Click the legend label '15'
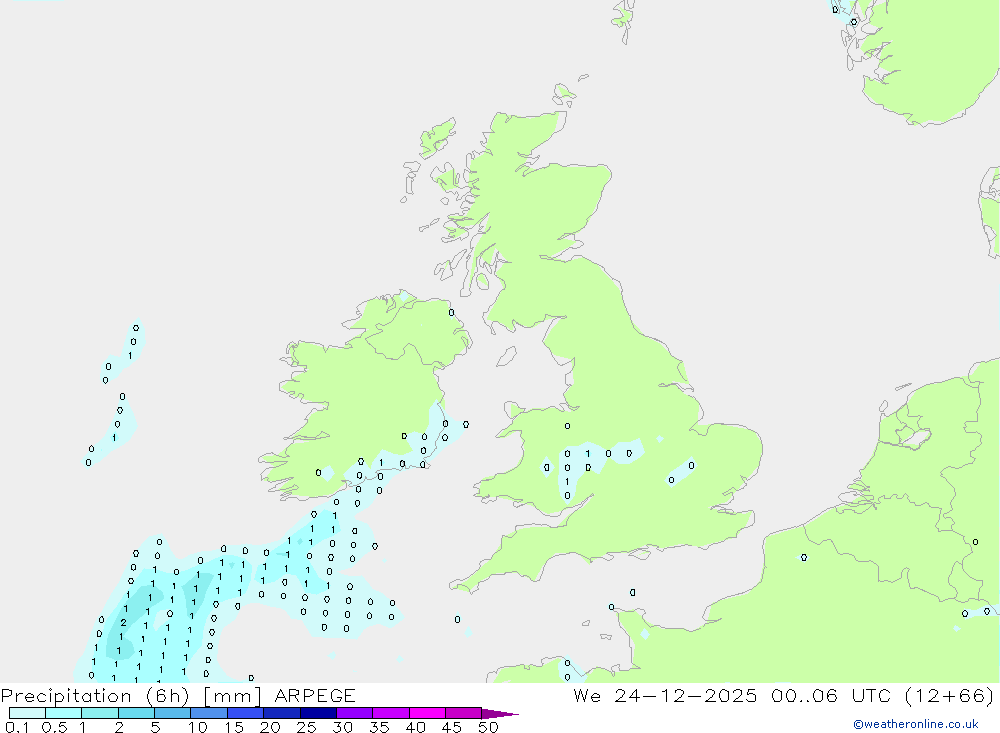Viewport: 1000px width, 733px height. click(x=234, y=727)
